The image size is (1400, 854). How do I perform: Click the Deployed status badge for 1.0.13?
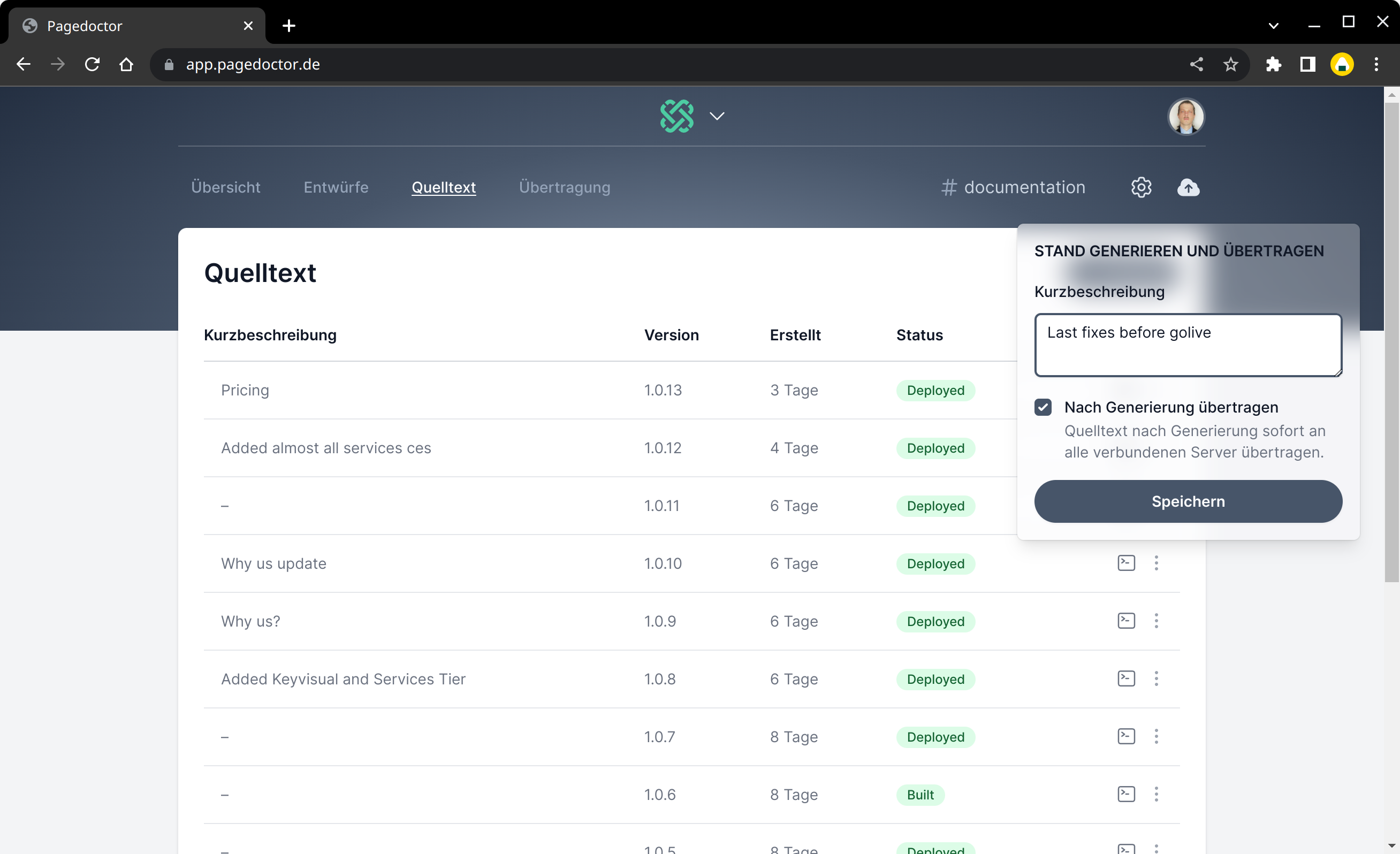[935, 391]
